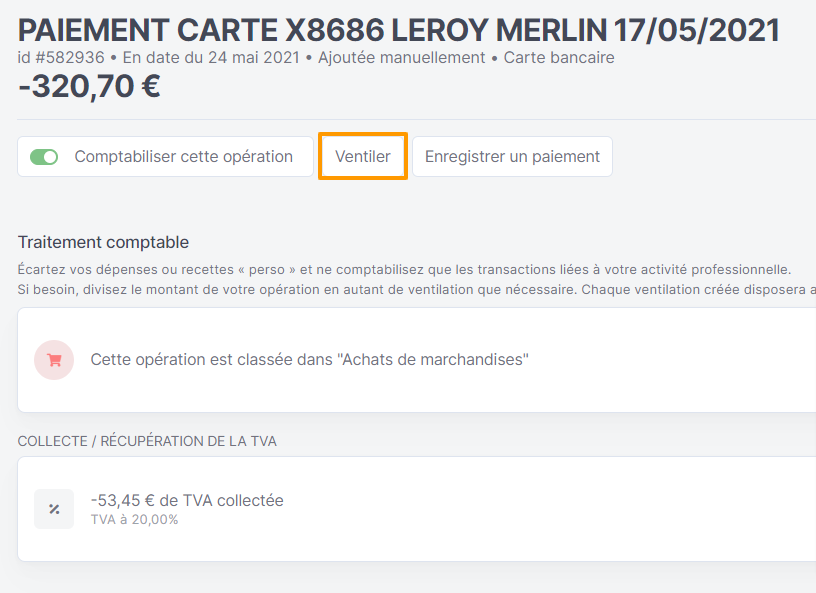Click the red shopping cart icon
This screenshot has height=593, width=816.
54,360
